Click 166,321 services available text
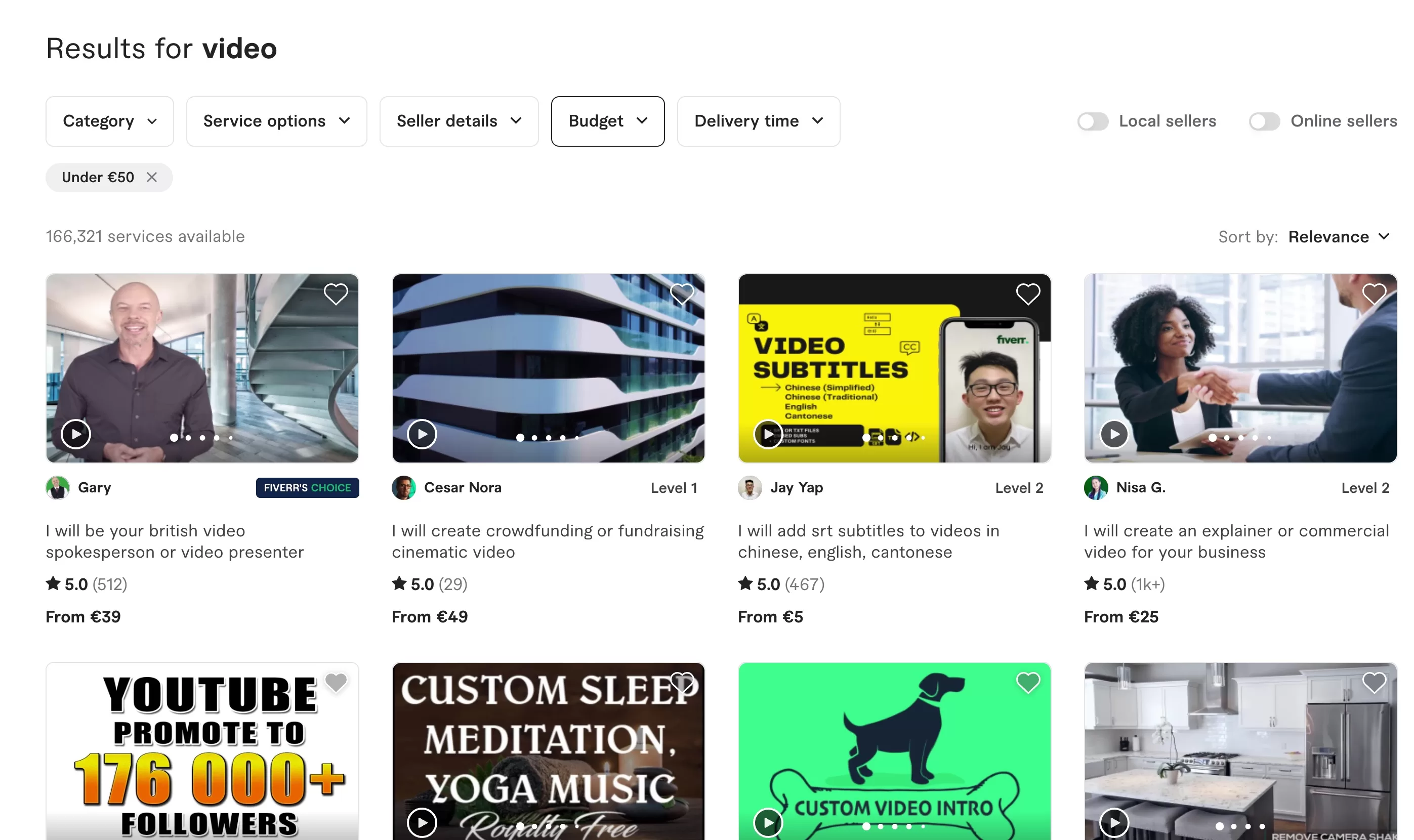 point(145,237)
